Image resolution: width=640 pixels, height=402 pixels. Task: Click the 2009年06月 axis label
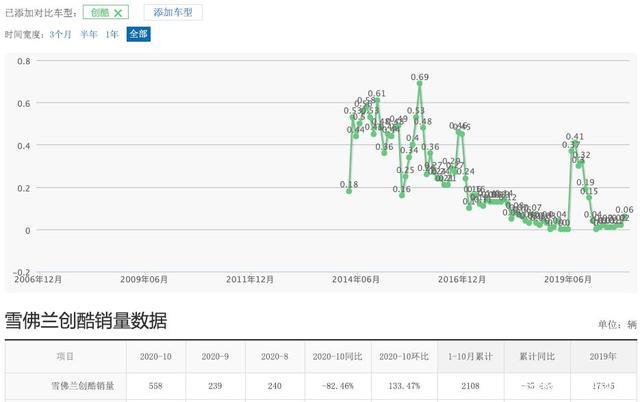coord(144,280)
